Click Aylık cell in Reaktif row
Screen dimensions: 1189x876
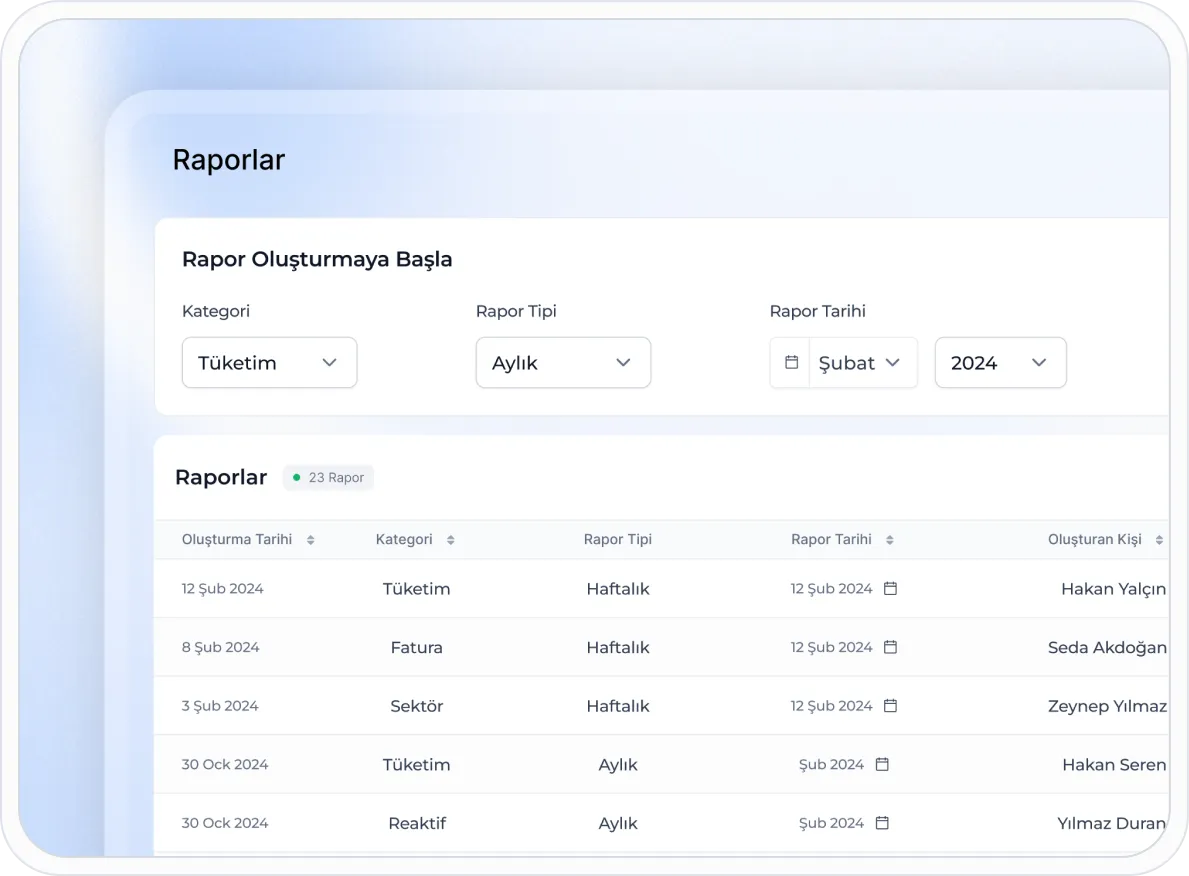tap(618, 824)
